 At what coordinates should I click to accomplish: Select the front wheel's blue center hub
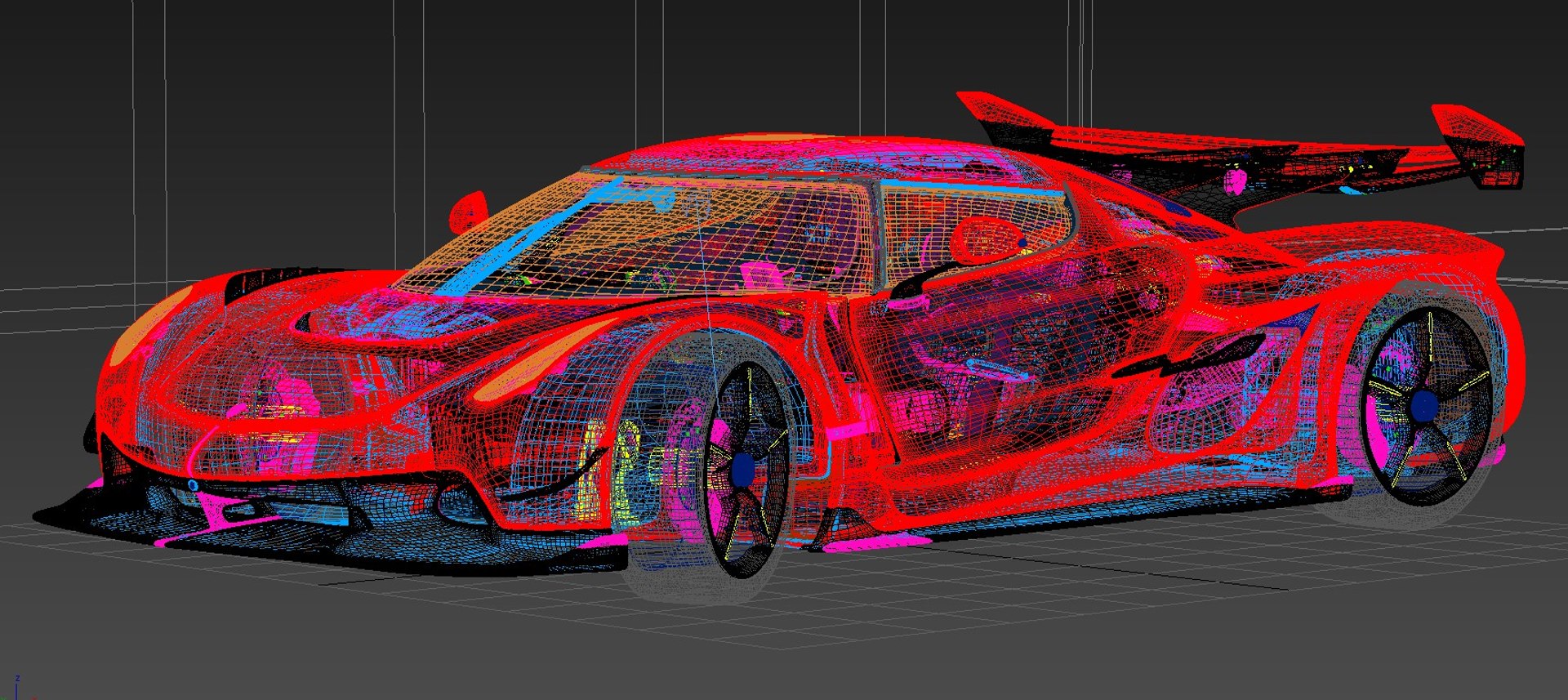coord(743,469)
